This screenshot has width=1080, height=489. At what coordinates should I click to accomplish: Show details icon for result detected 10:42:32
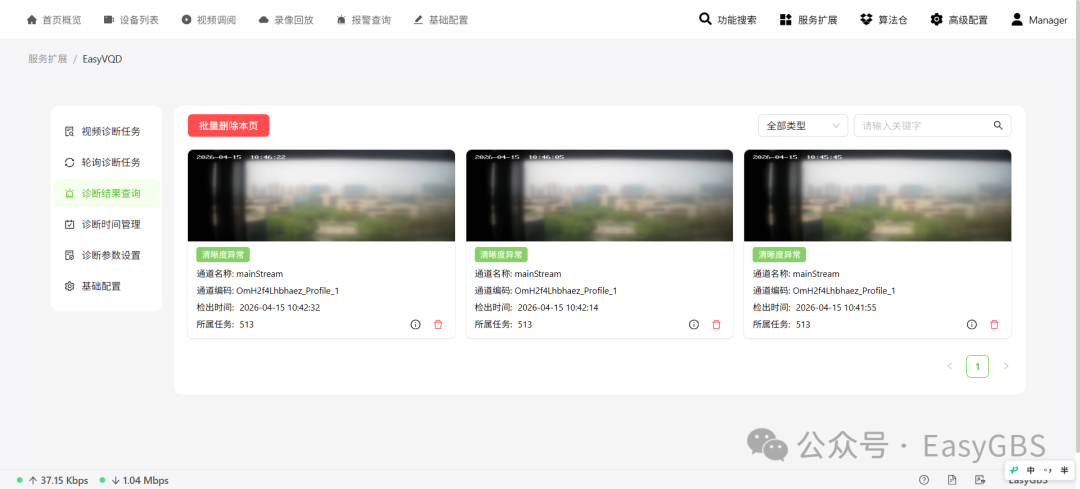pyautogui.click(x=415, y=324)
